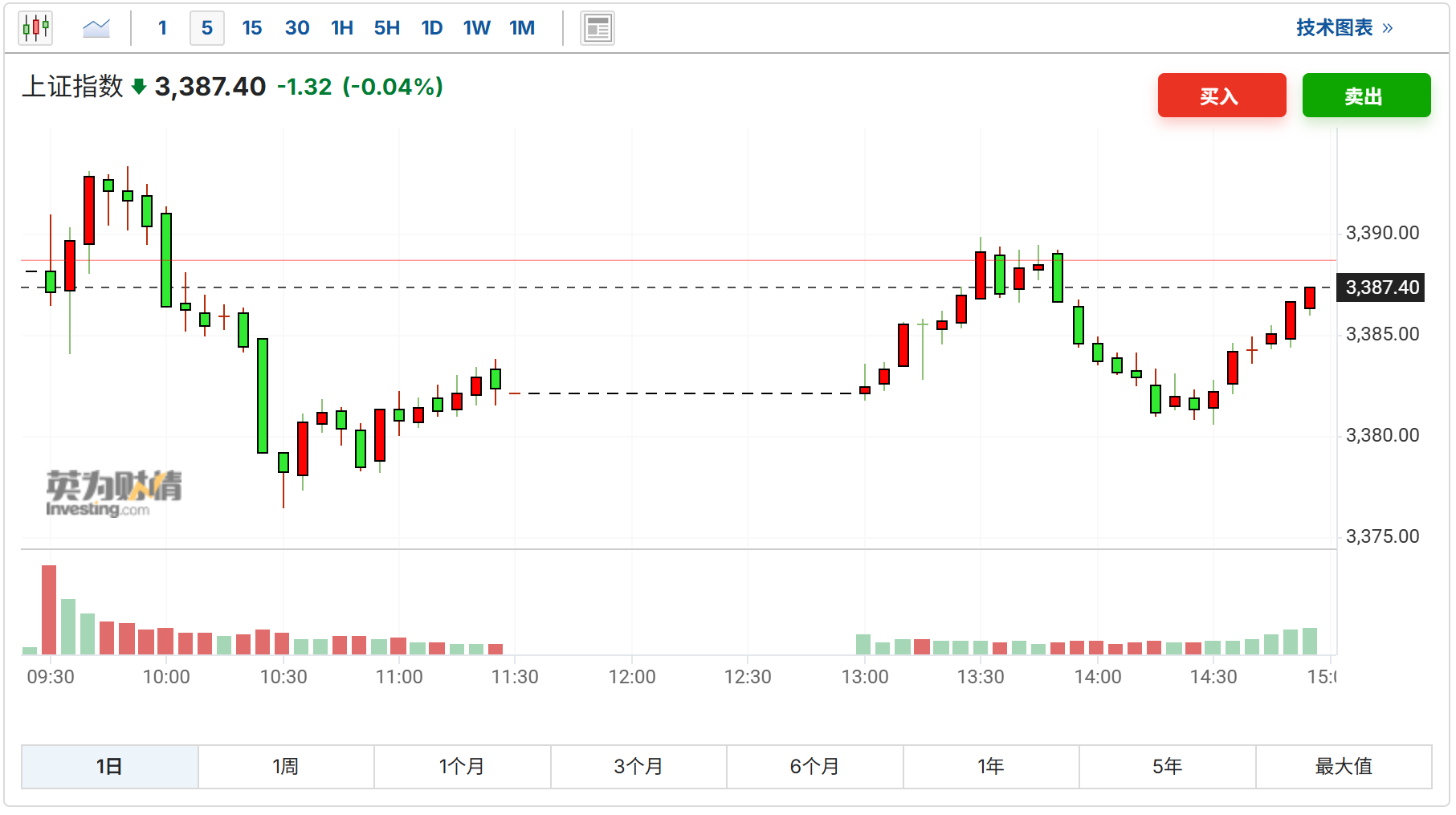Select the 1M interval
The image size is (1456, 815).
[522, 28]
